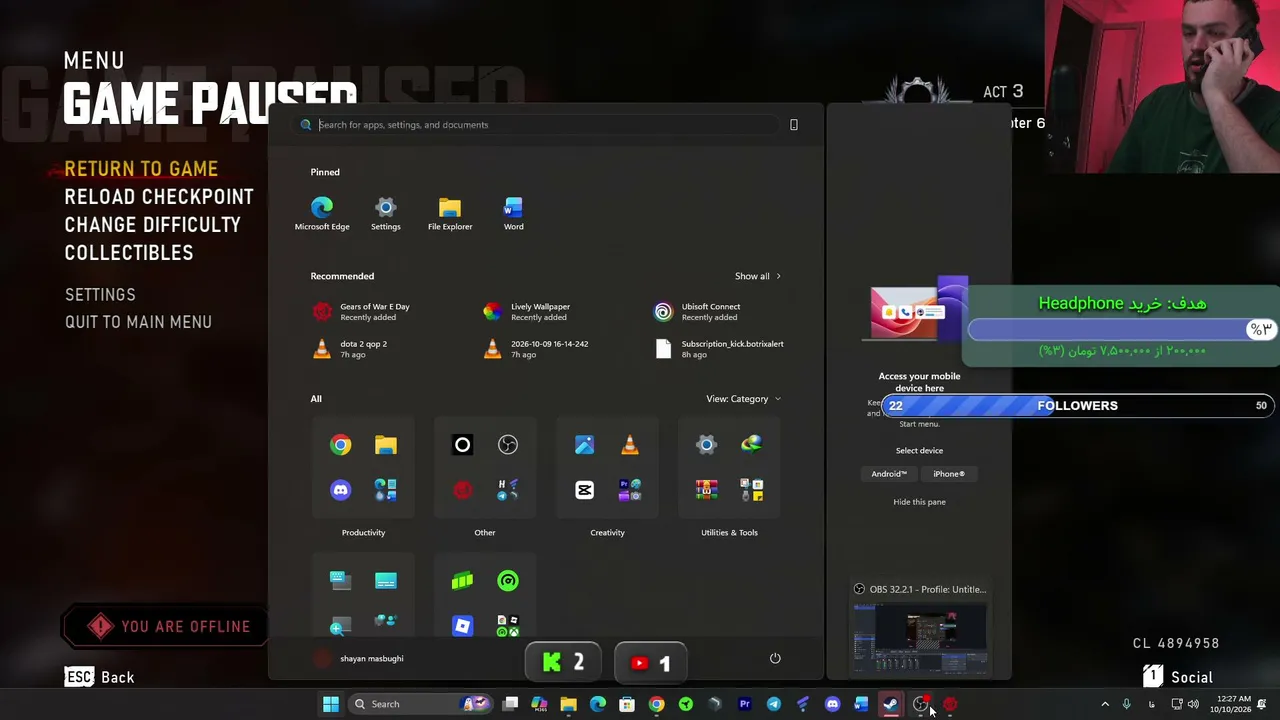Open Collectibles in pause menu

(129, 253)
